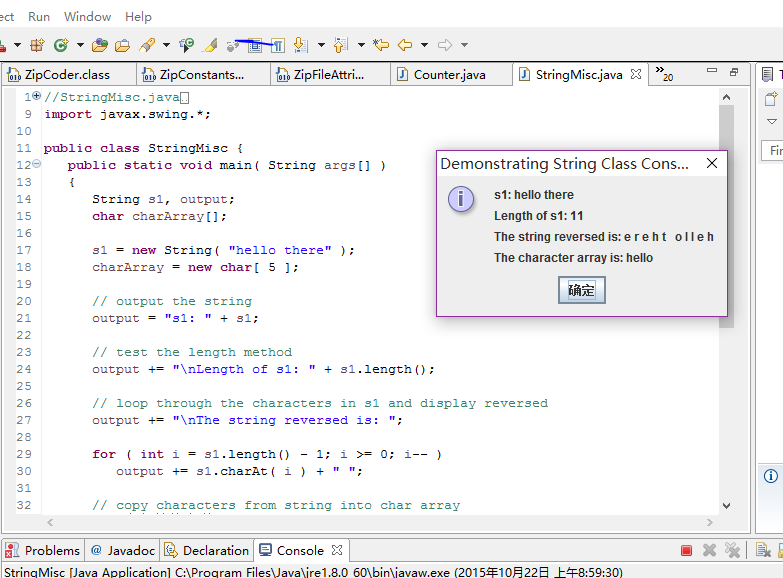Image resolution: width=783 pixels, height=578 pixels.
Task: Click the Clear Console icon
Action: click(x=763, y=551)
